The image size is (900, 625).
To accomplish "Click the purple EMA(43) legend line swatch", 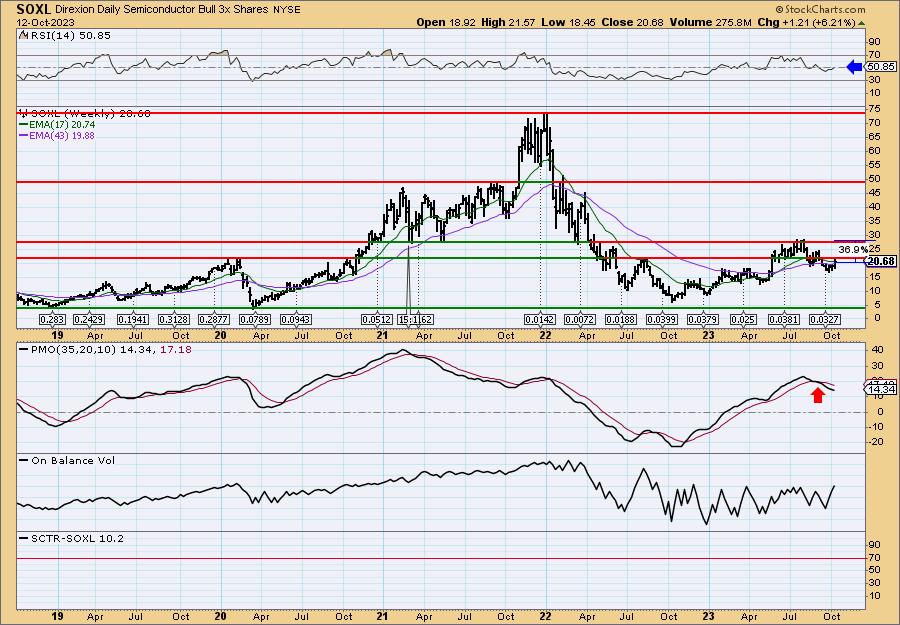I will (24, 136).
